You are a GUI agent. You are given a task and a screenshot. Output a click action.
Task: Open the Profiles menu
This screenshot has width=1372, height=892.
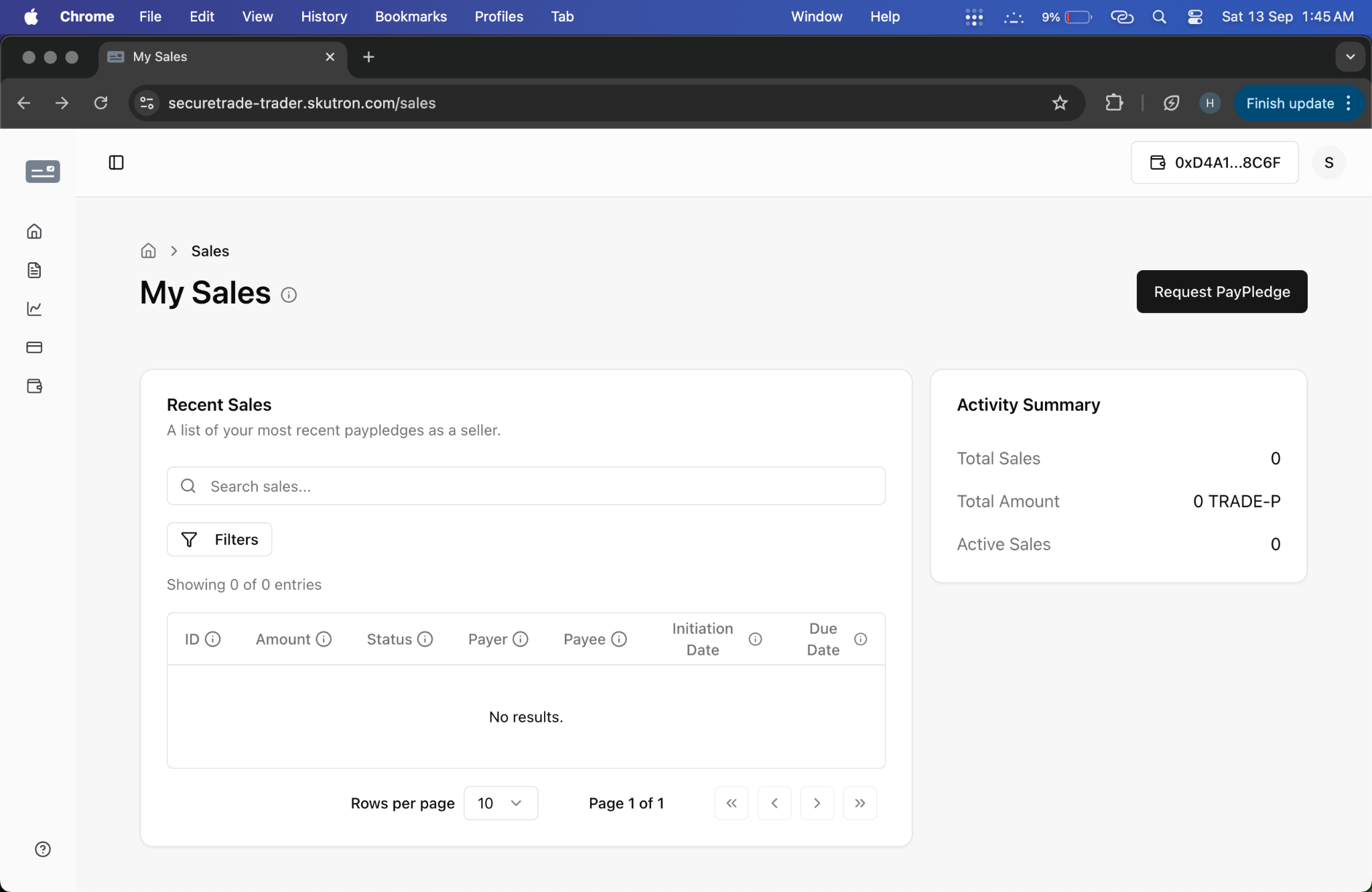point(498,17)
